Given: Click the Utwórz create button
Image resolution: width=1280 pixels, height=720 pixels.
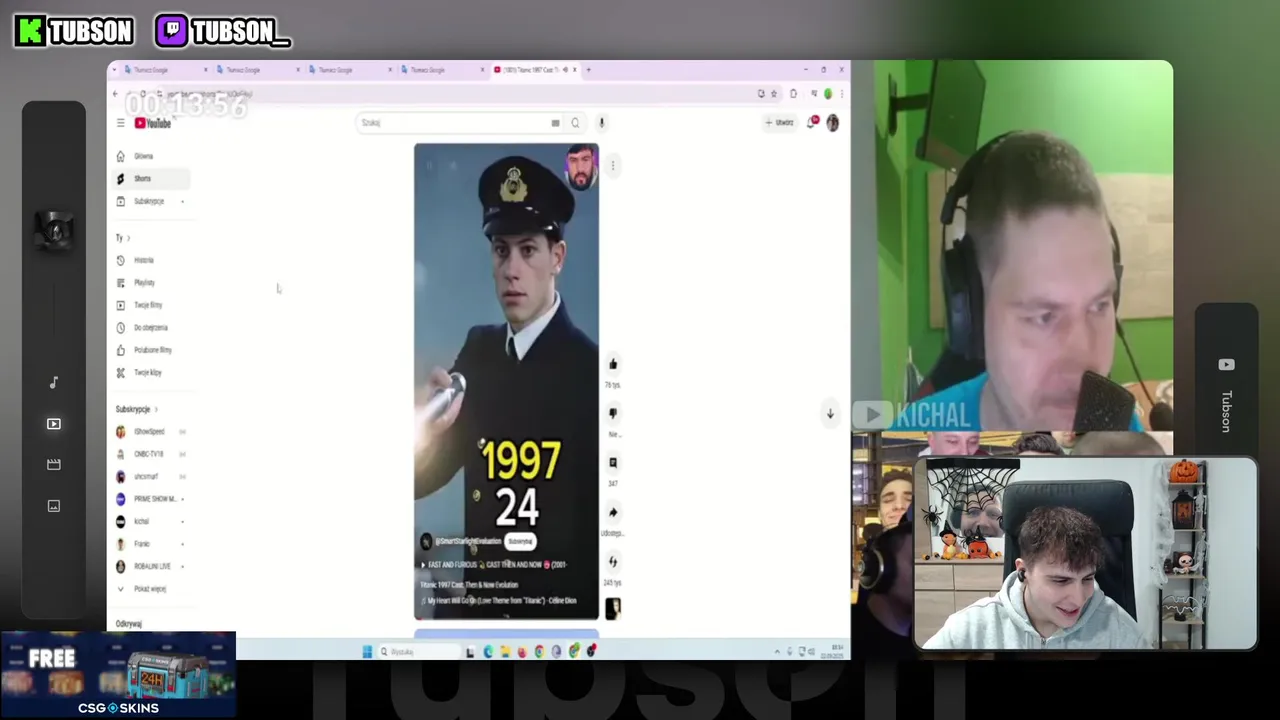Looking at the screenshot, I should (780, 123).
